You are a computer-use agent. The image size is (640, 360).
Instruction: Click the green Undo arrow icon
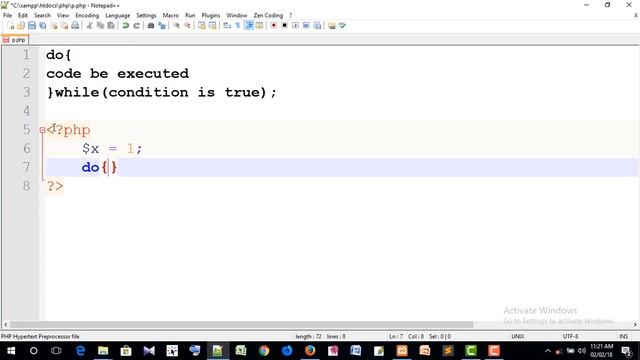tap(126, 26)
